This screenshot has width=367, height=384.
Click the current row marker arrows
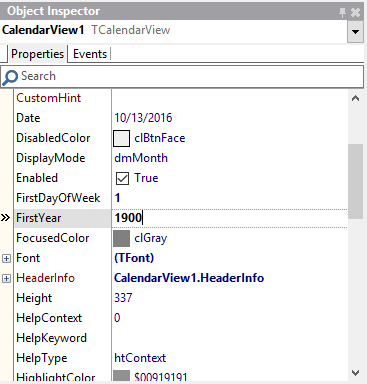(5, 218)
